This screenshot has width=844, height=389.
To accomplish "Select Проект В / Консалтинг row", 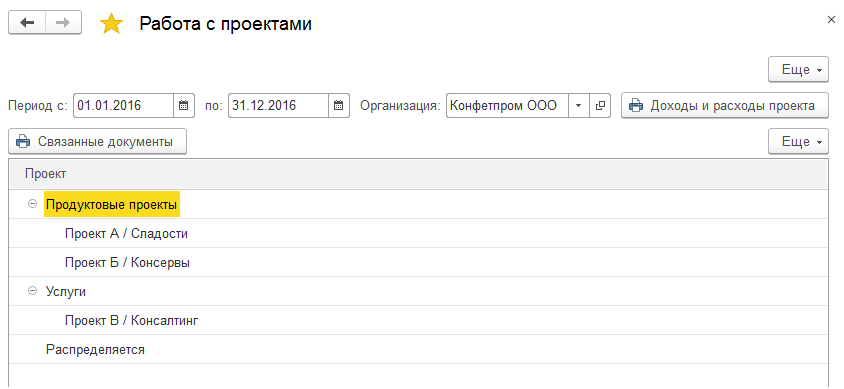I will tap(418, 321).
